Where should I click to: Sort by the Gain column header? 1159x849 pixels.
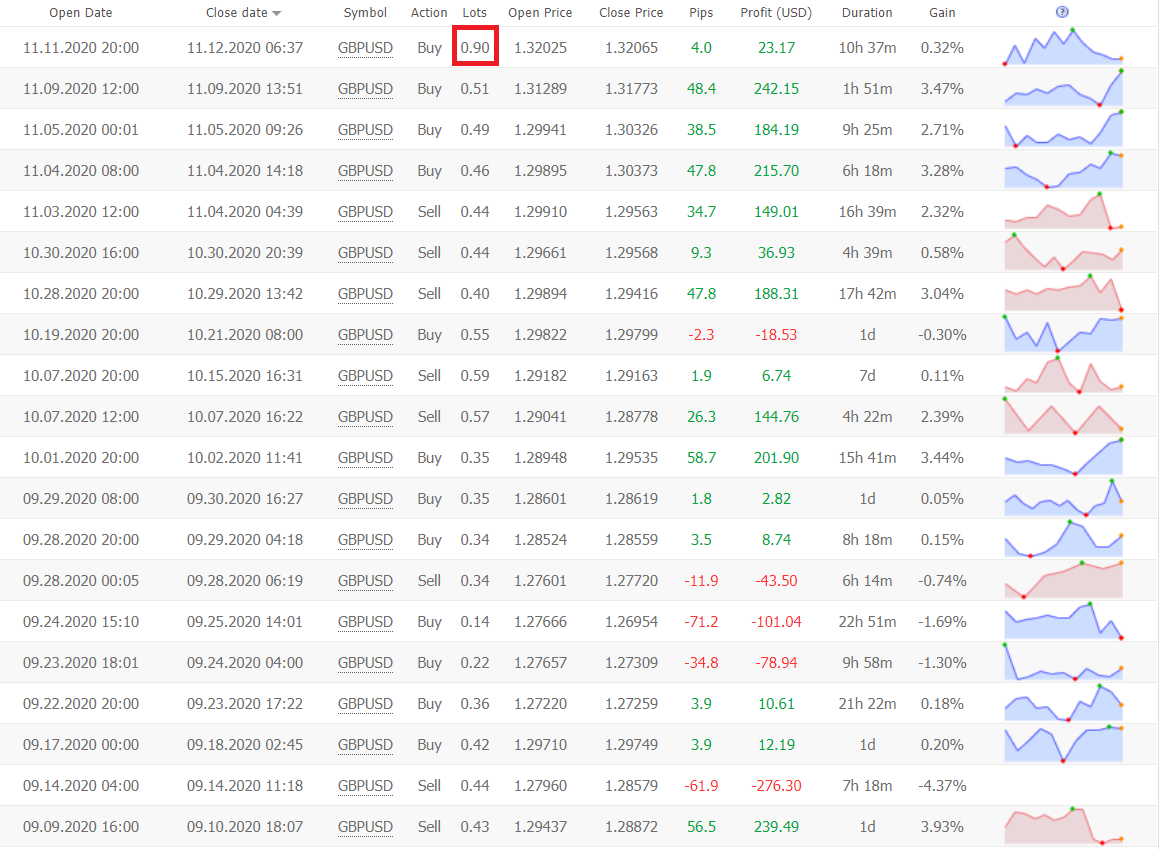coord(942,13)
